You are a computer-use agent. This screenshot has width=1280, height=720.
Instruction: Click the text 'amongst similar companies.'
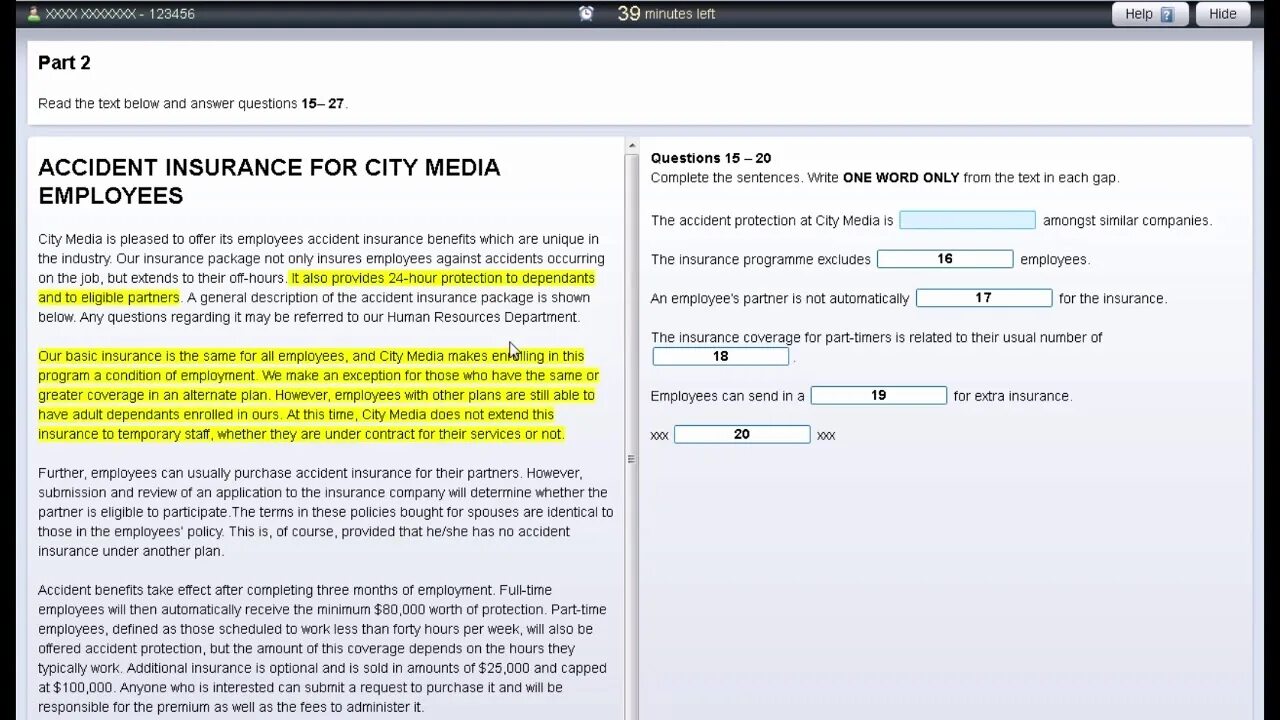tap(1127, 220)
